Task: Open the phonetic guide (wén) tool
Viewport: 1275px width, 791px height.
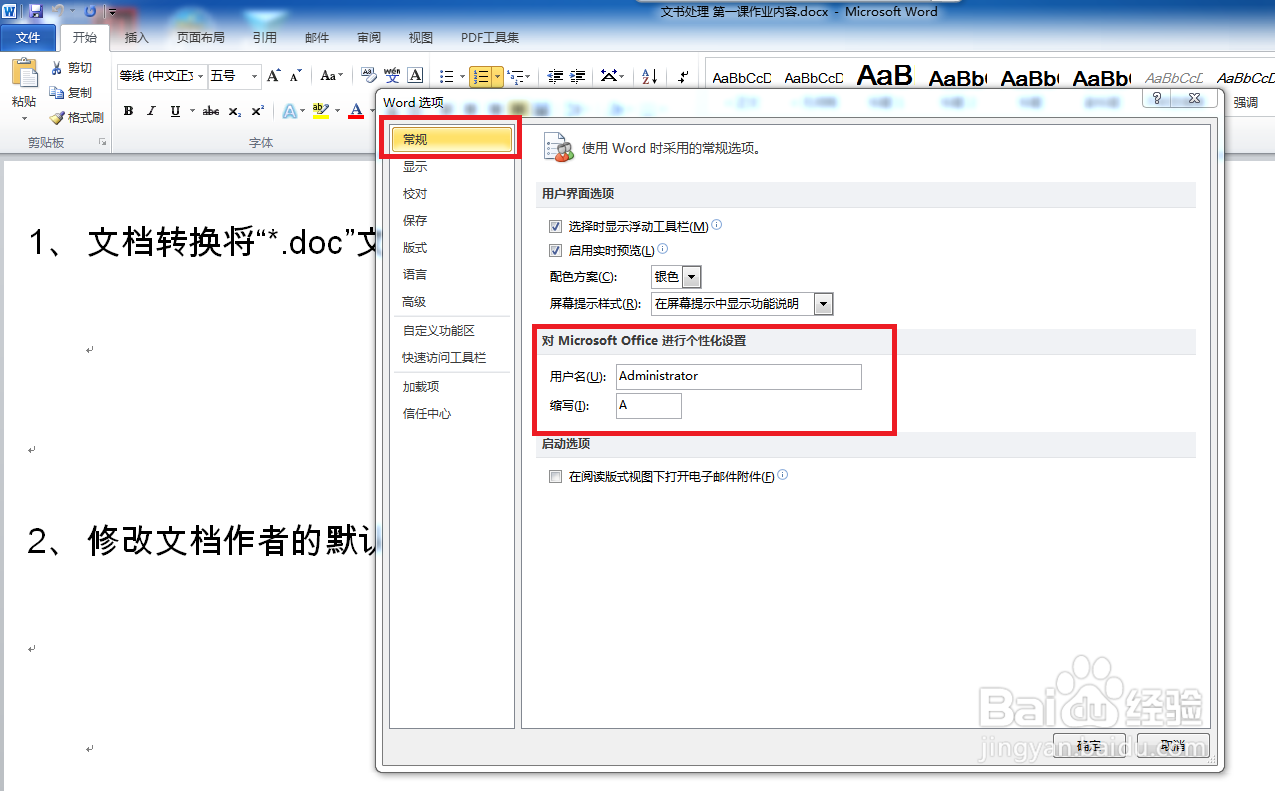Action: 392,76
